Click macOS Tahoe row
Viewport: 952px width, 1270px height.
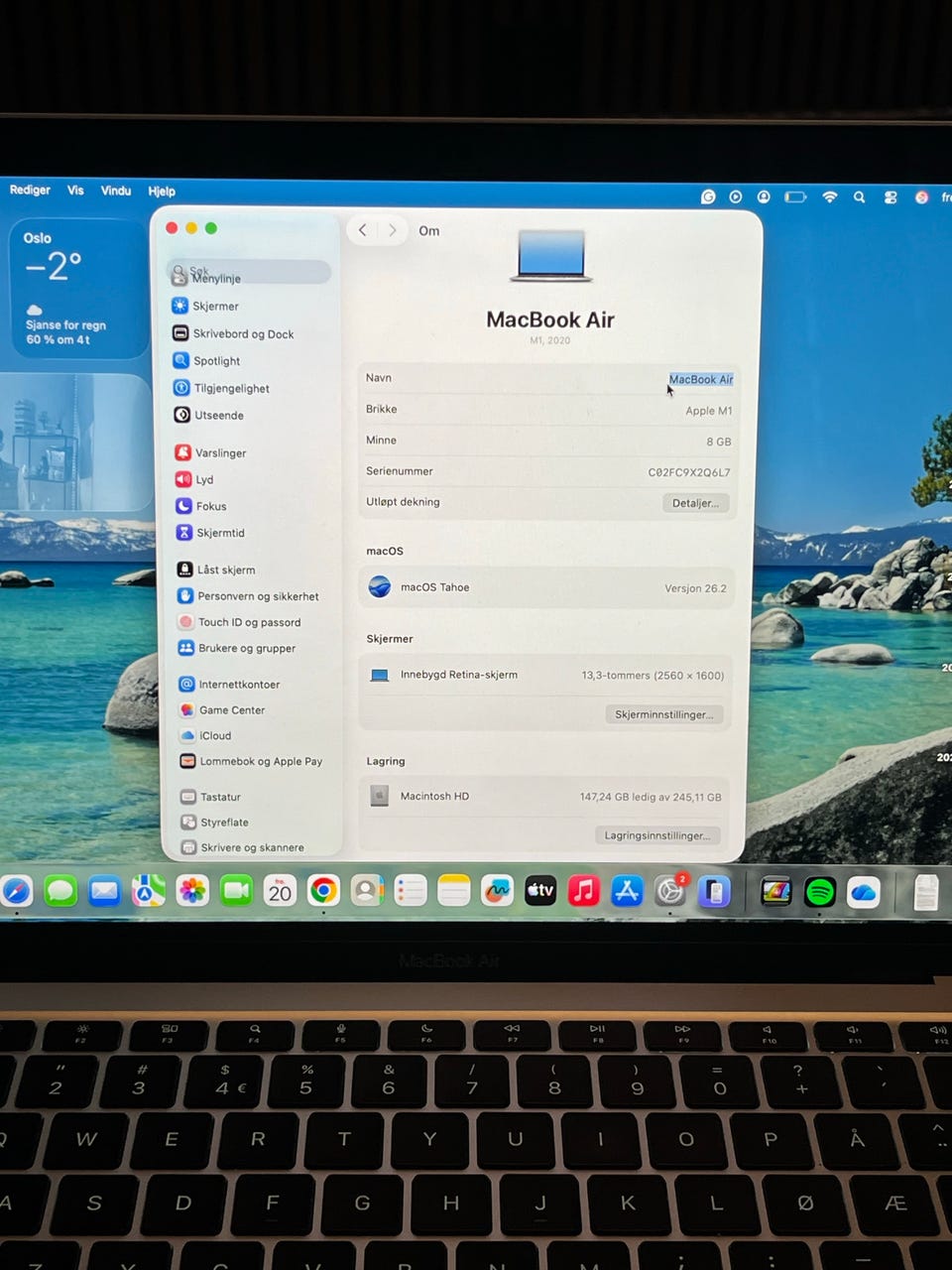point(547,587)
